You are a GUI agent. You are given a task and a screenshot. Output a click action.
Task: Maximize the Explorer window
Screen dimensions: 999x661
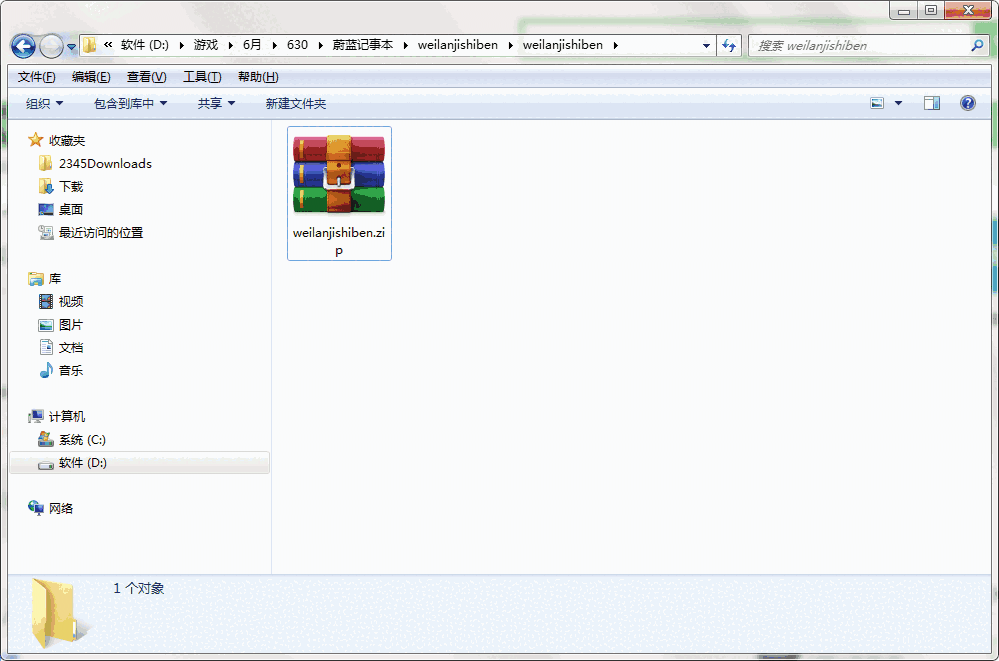tap(931, 10)
